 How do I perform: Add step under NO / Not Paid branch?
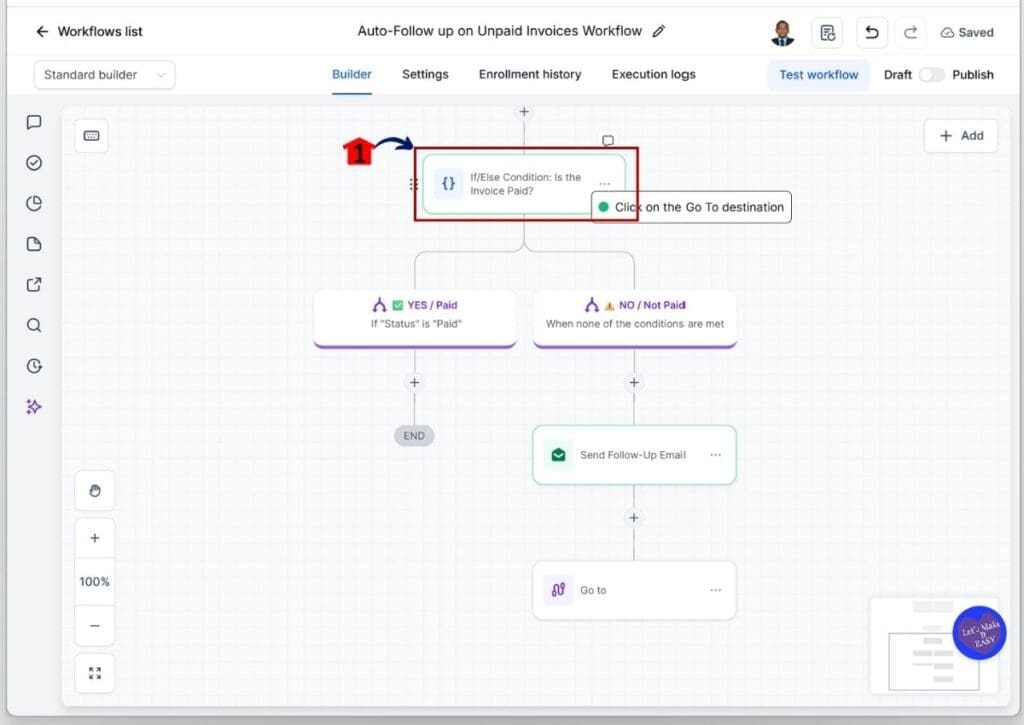(633, 382)
